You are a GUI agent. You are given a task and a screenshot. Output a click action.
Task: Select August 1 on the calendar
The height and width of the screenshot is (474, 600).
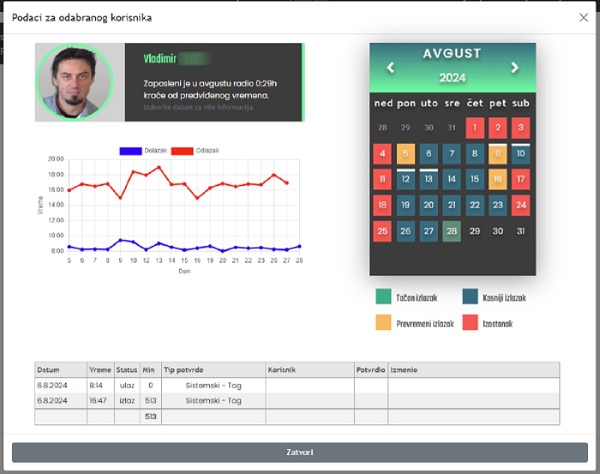point(474,128)
